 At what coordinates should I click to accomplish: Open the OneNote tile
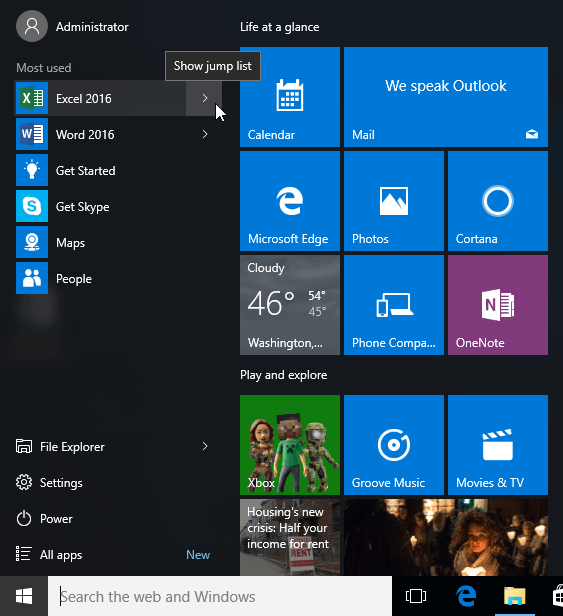tap(498, 305)
